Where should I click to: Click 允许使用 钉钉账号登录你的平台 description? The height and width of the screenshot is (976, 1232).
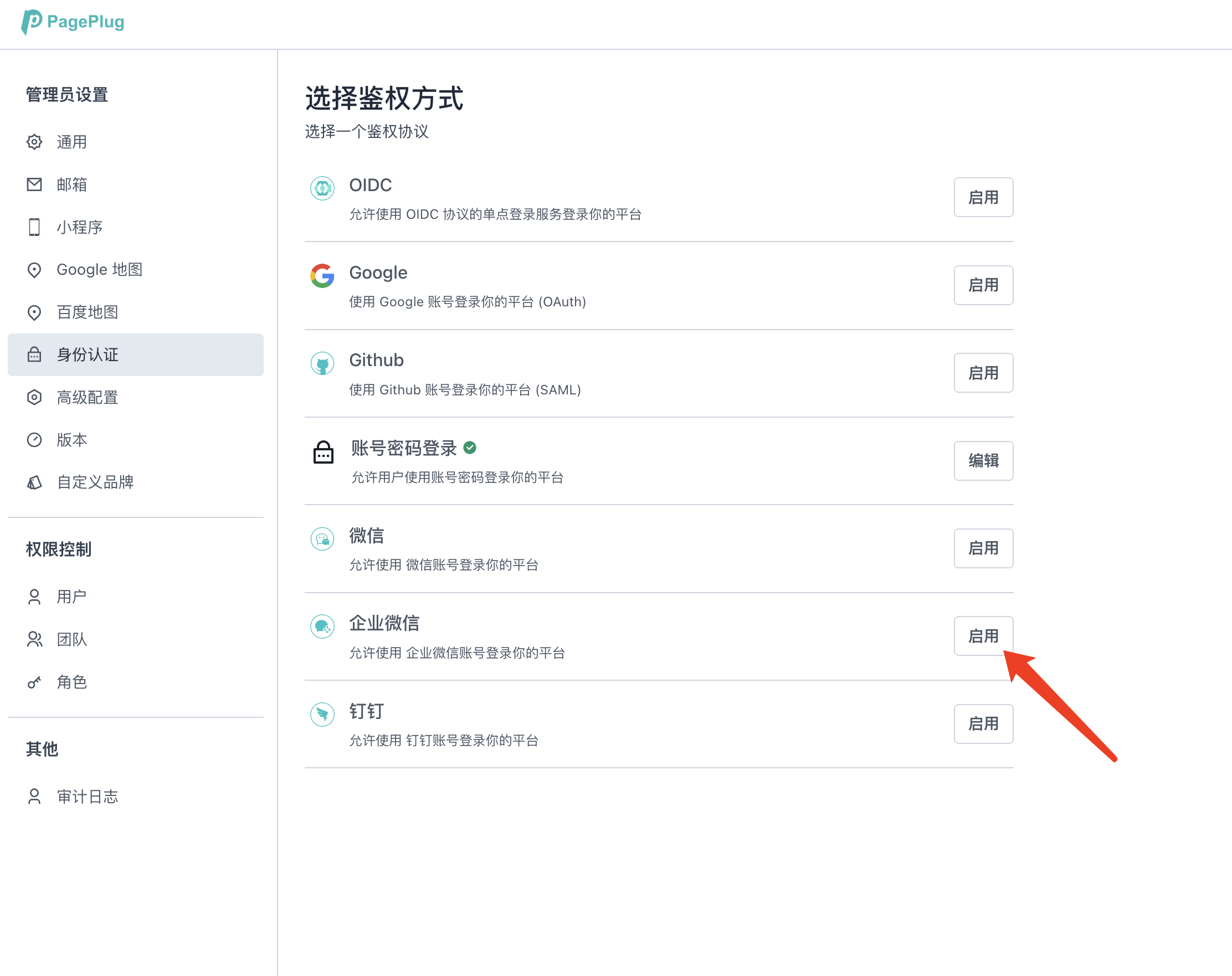coord(444,741)
